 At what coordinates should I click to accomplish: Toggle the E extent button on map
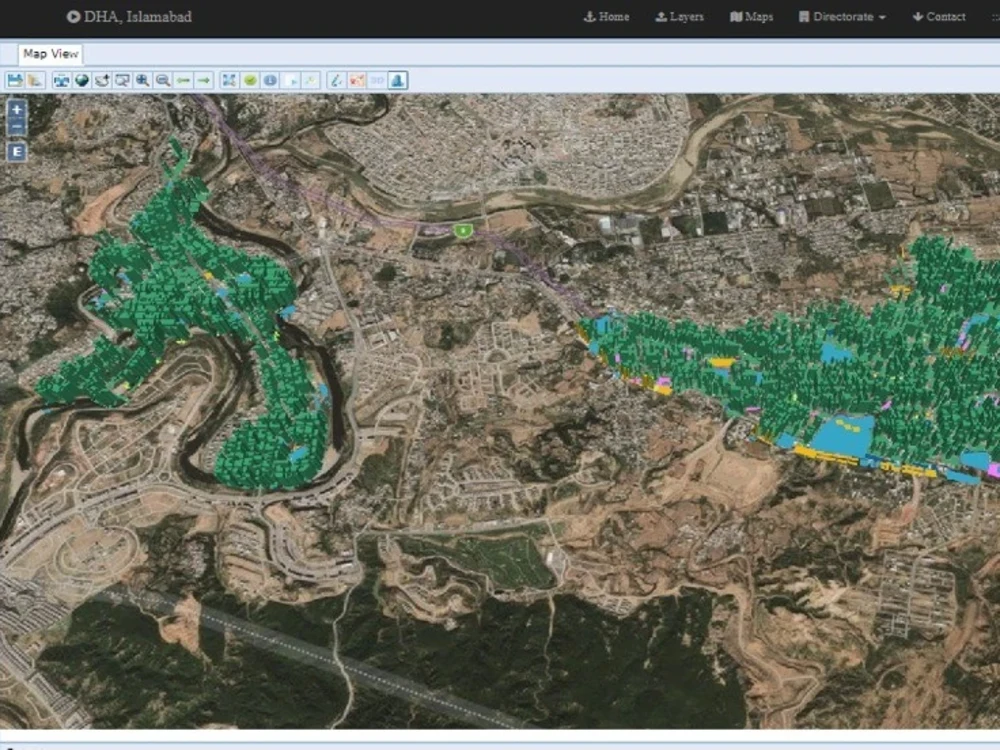click(x=15, y=152)
